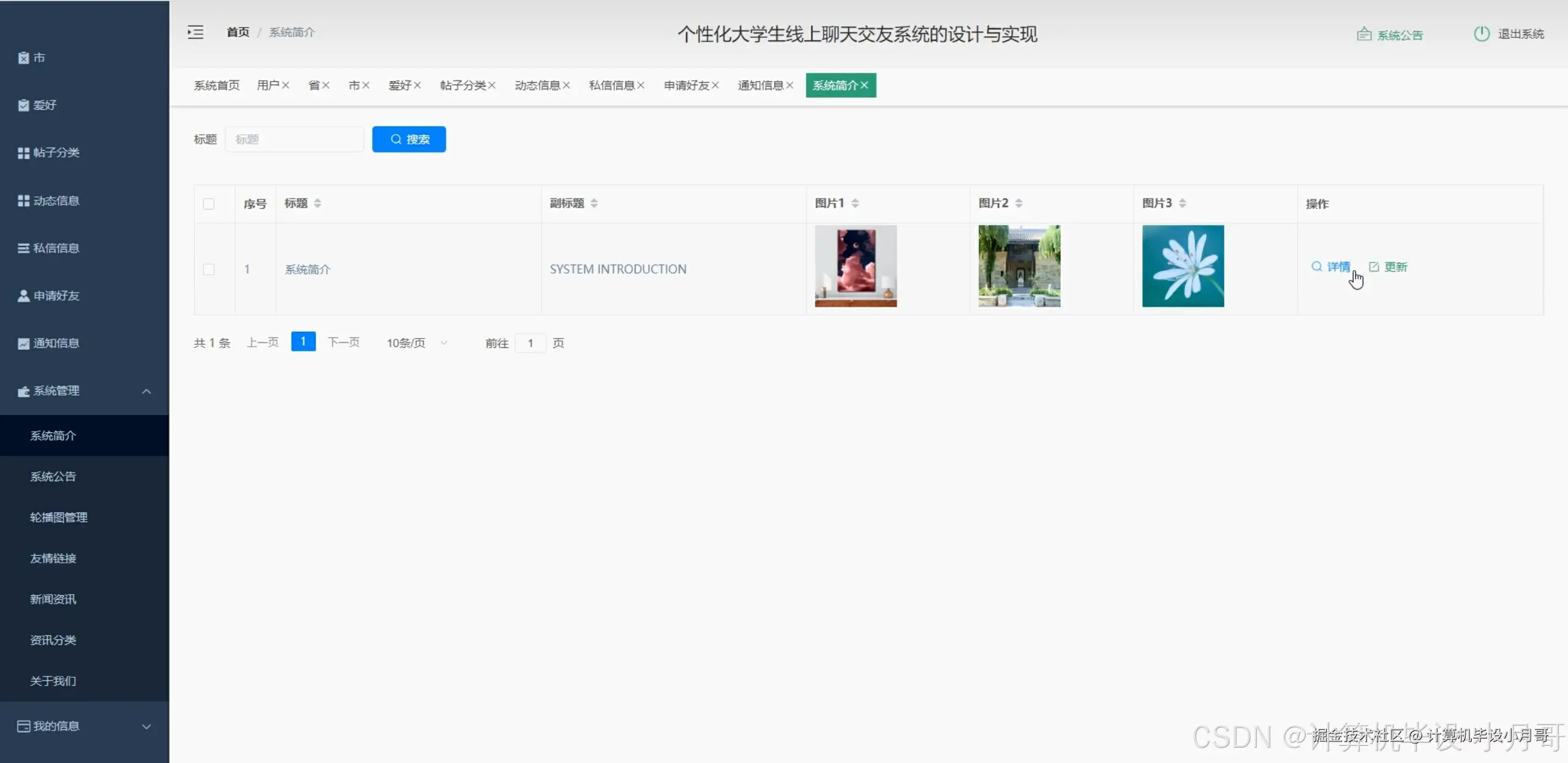
Task: Switch to the 用户 tab
Action: click(269, 85)
